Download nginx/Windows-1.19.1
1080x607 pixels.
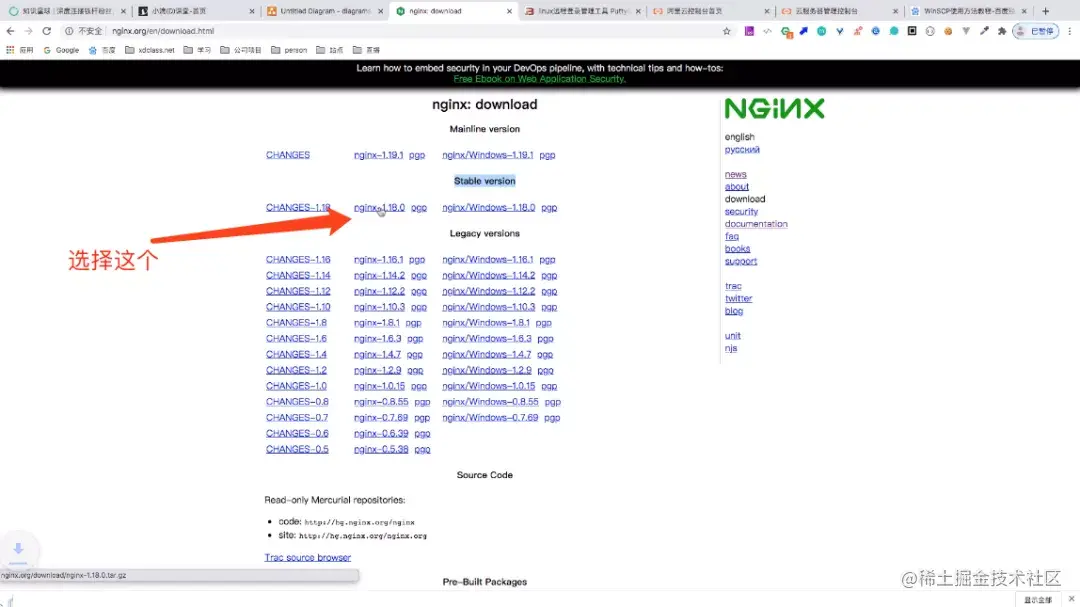(488, 155)
